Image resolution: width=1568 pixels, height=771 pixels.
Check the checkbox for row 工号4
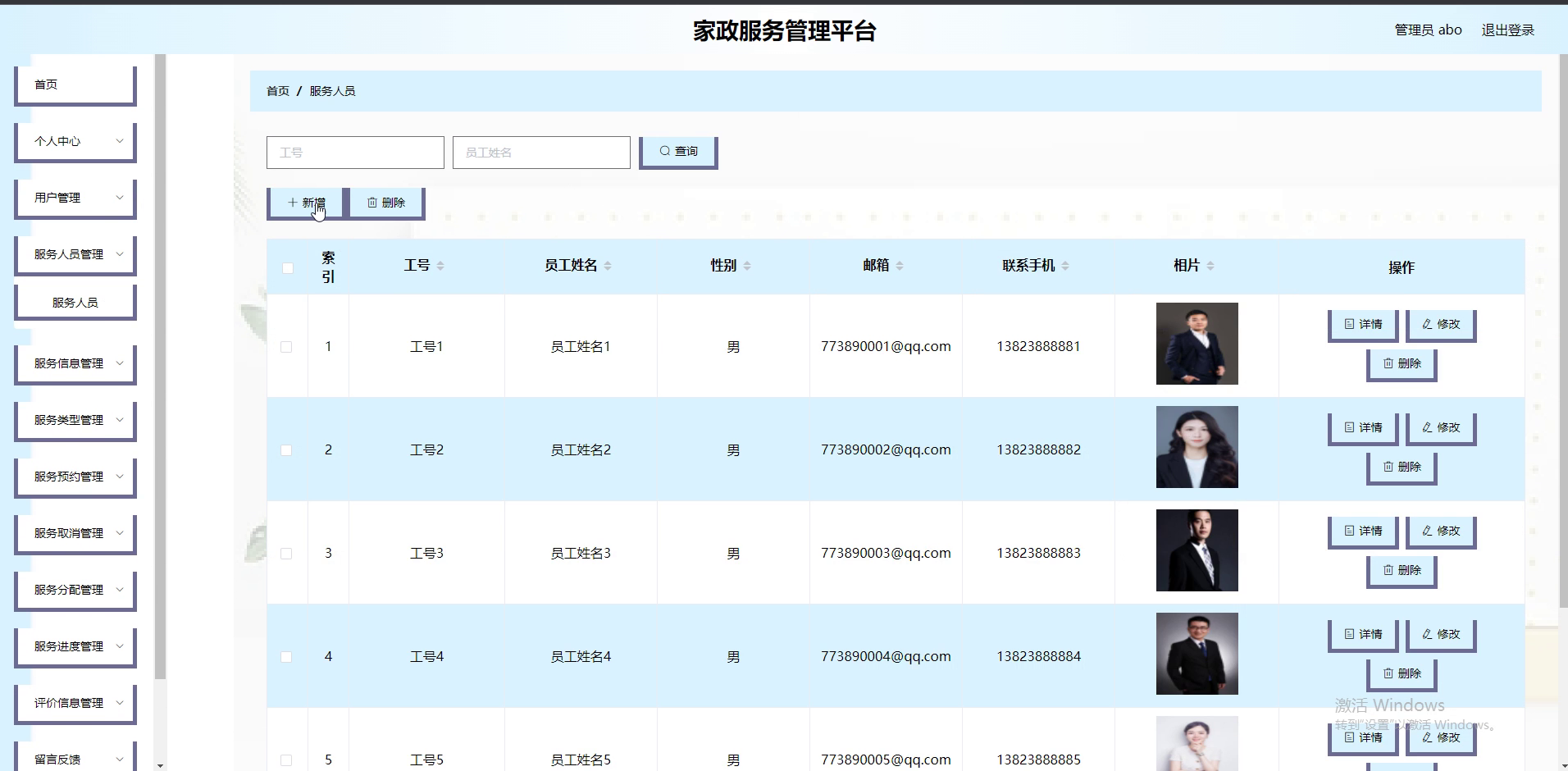coord(286,657)
